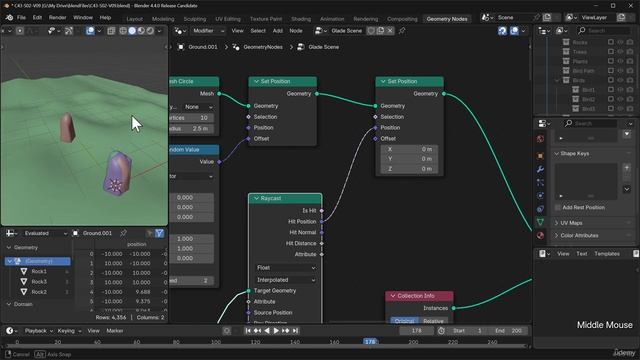Jump to timeline end frame
Image resolution: width=640 pixels, height=360 pixels.
coord(296,331)
